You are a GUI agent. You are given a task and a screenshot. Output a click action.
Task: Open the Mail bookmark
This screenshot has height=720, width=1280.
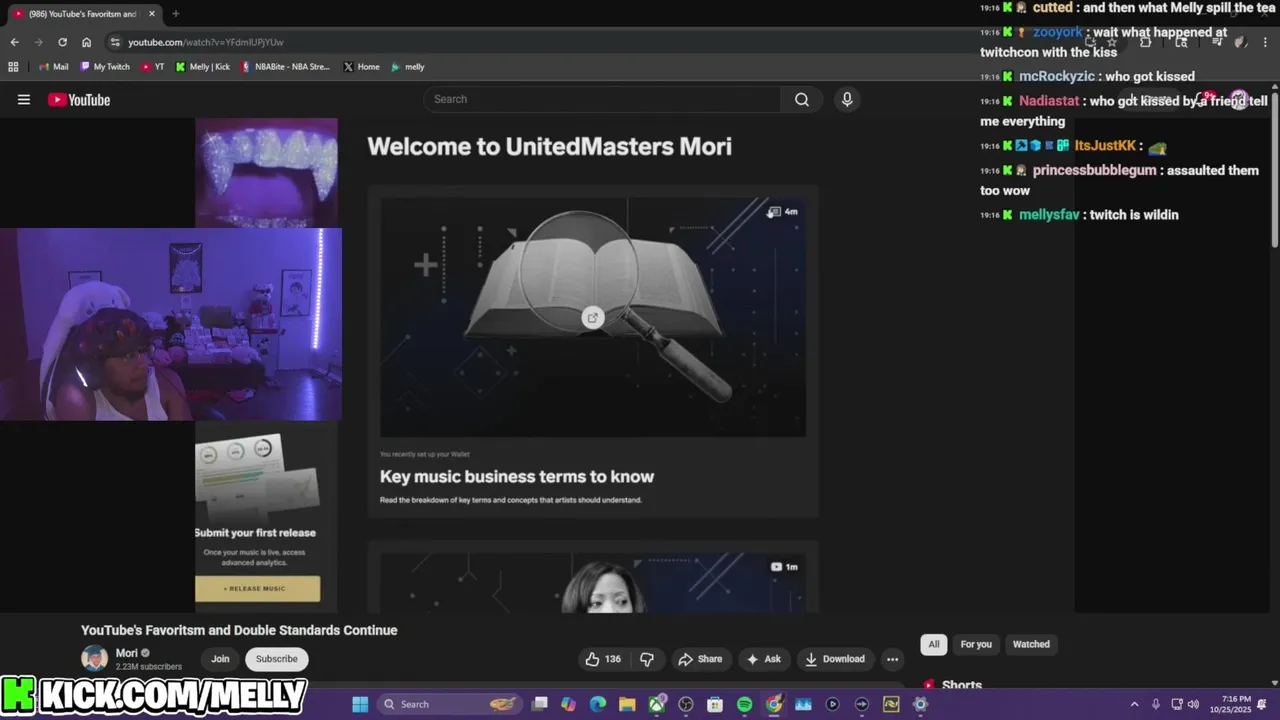[53, 67]
